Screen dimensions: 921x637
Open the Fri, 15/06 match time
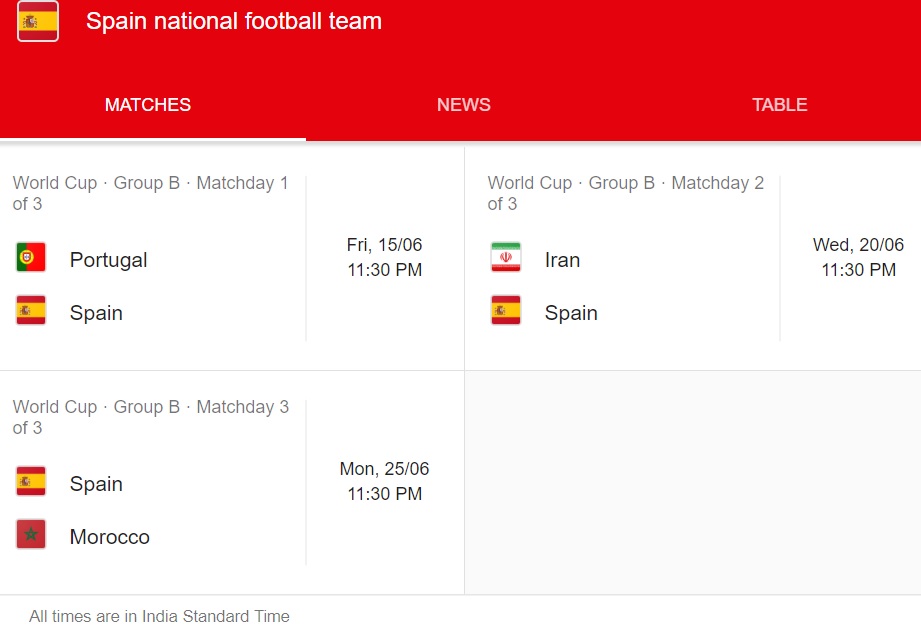[384, 257]
